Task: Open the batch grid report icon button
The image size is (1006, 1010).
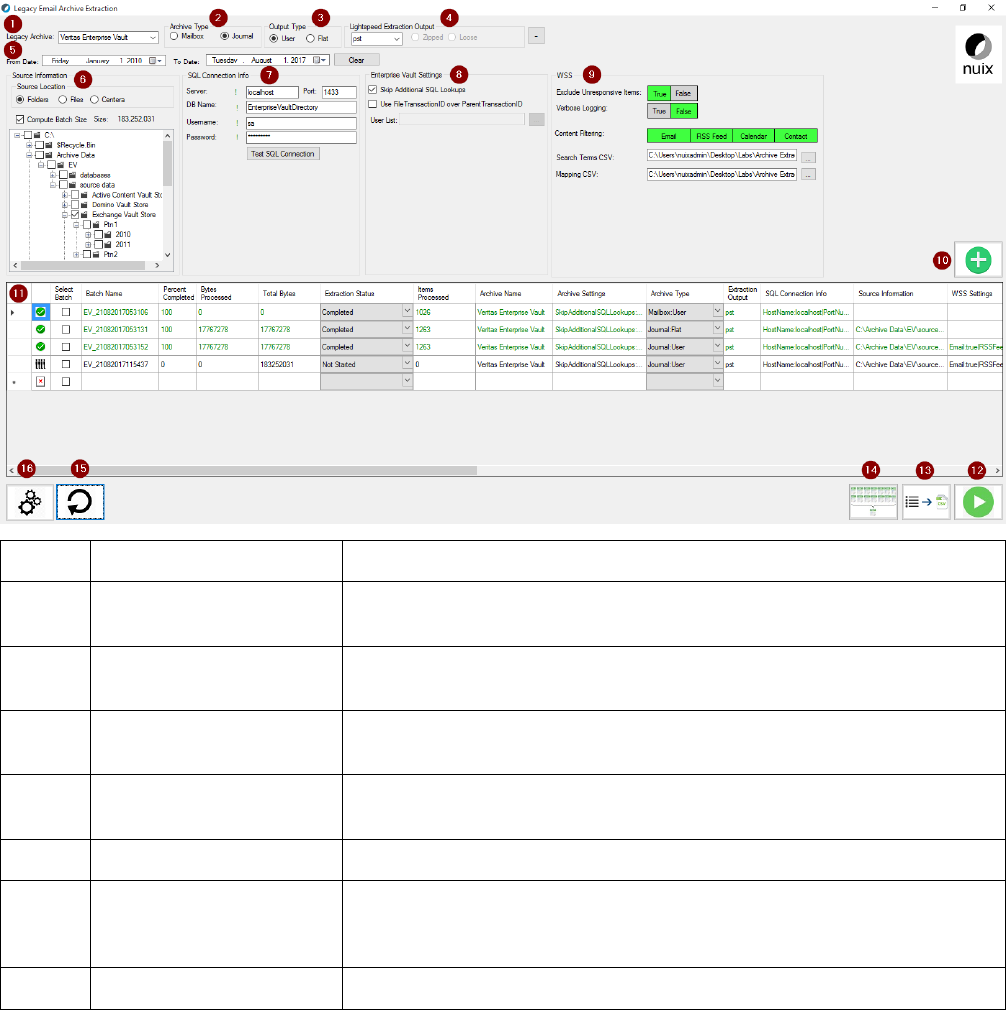Action: (873, 502)
